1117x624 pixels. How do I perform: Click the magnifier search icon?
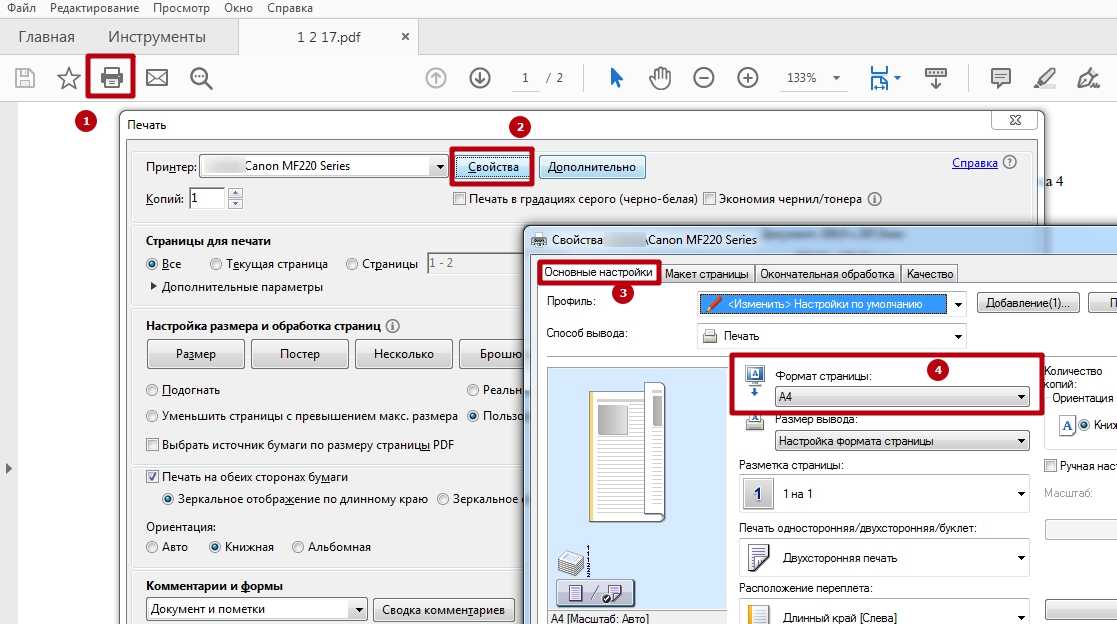[x=201, y=78]
